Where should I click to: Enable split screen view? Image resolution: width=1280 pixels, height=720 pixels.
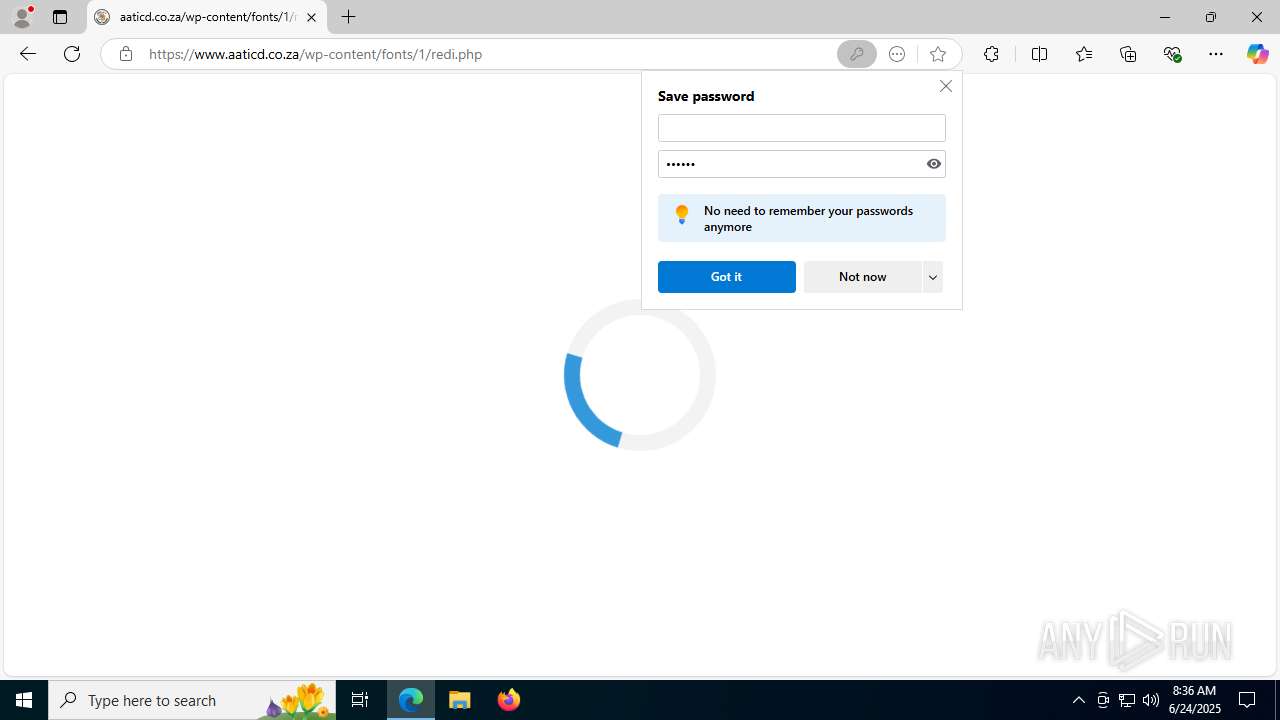[1039, 54]
